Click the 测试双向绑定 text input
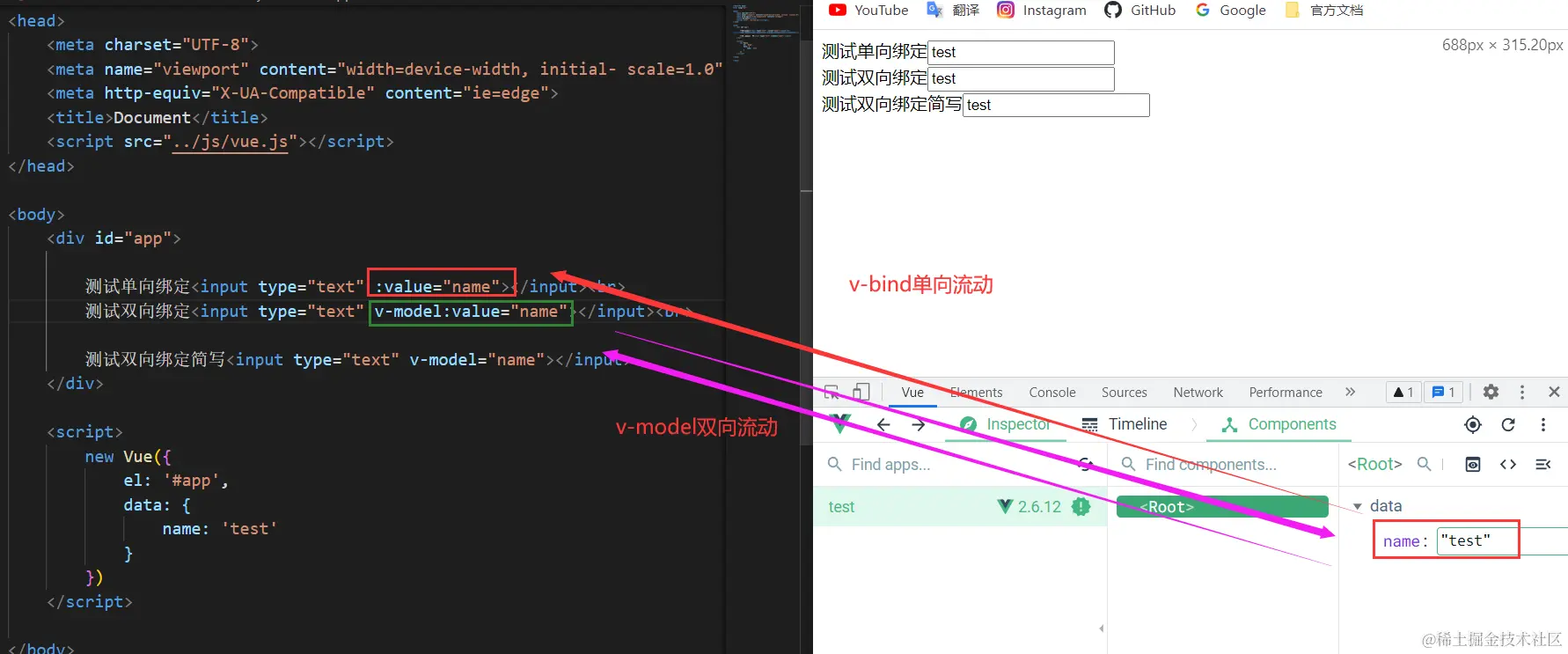 [x=1021, y=79]
